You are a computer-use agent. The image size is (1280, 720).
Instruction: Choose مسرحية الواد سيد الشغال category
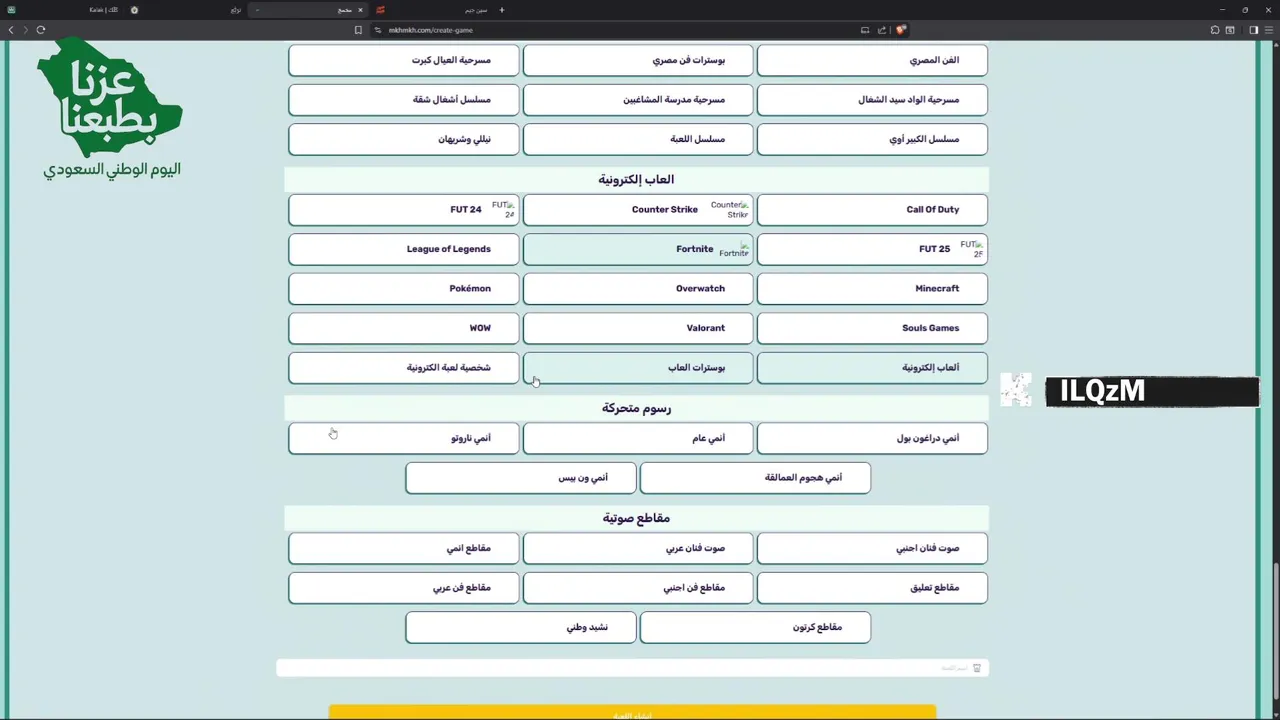coord(872,100)
